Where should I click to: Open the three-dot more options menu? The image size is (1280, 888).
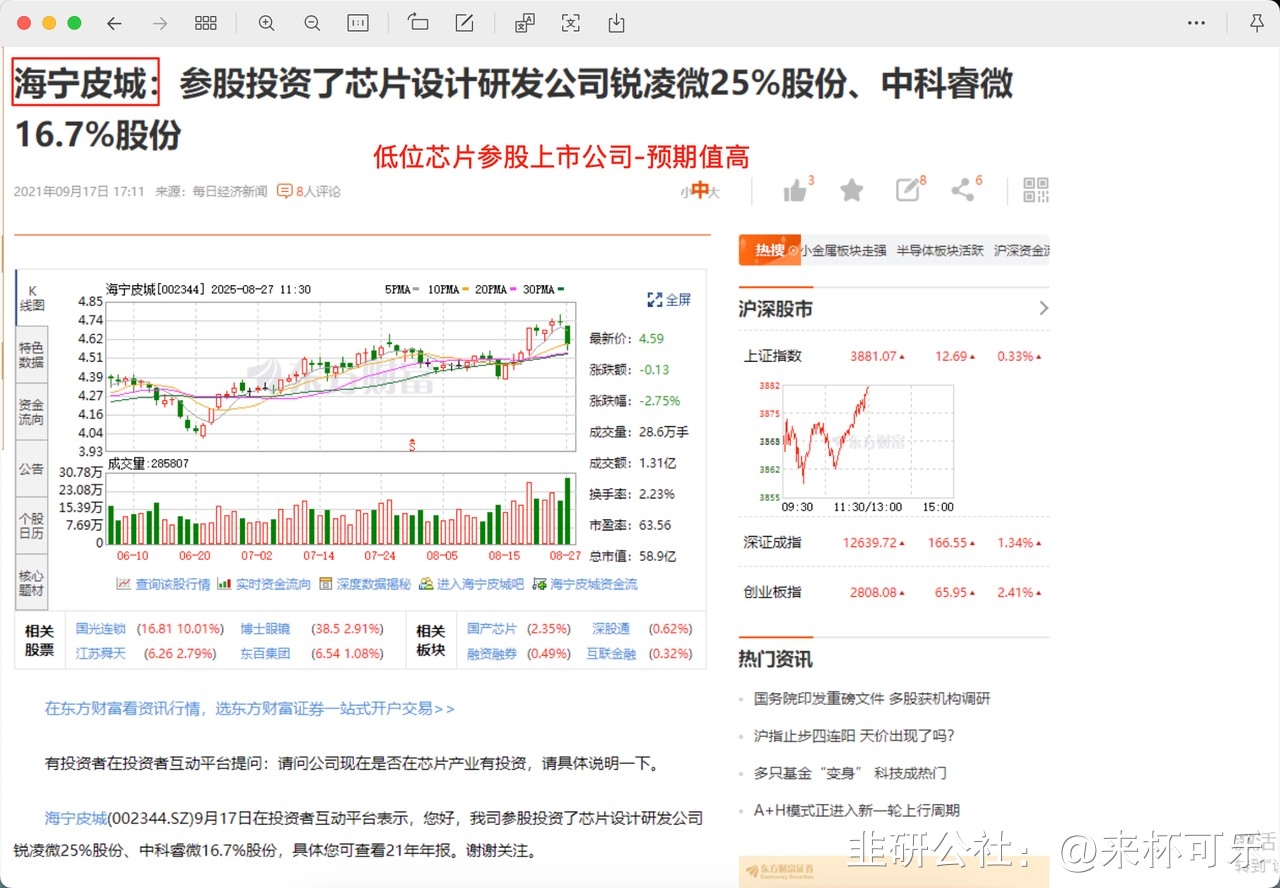(1196, 23)
